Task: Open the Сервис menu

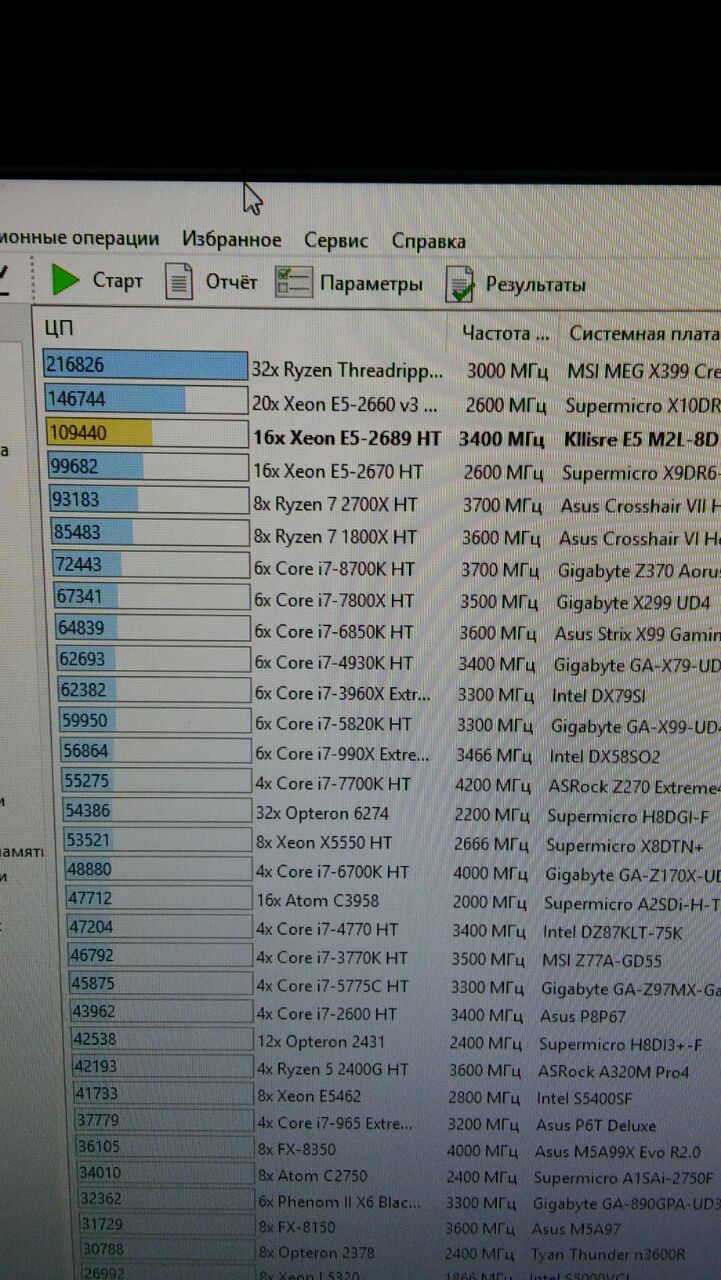Action: [337, 241]
